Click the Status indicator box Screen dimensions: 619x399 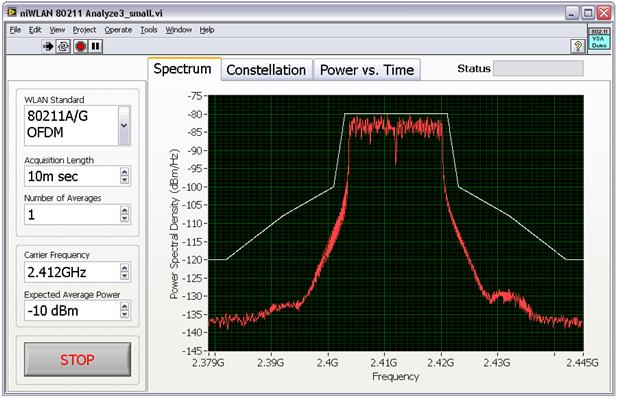[x=538, y=68]
